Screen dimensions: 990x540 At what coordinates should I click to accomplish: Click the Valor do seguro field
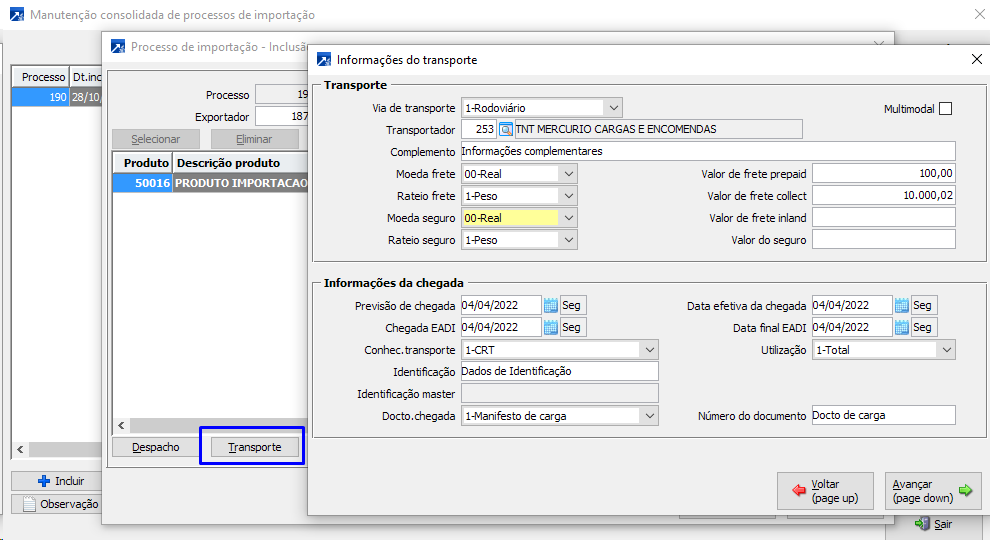[x=883, y=240]
